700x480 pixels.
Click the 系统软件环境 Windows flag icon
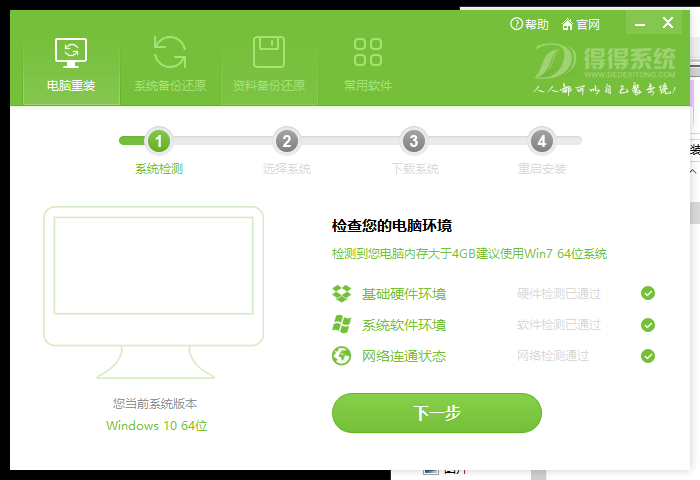(x=342, y=324)
